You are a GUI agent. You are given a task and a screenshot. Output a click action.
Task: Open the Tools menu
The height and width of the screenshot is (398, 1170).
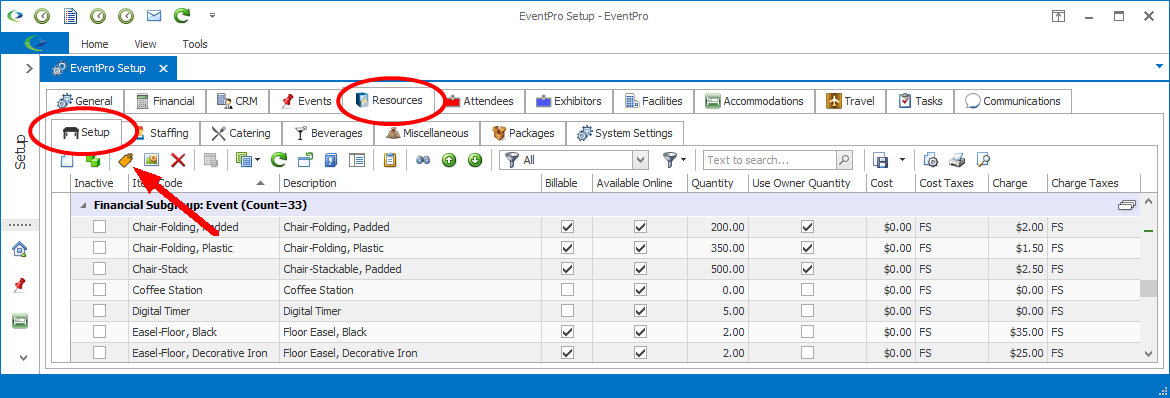click(x=195, y=44)
